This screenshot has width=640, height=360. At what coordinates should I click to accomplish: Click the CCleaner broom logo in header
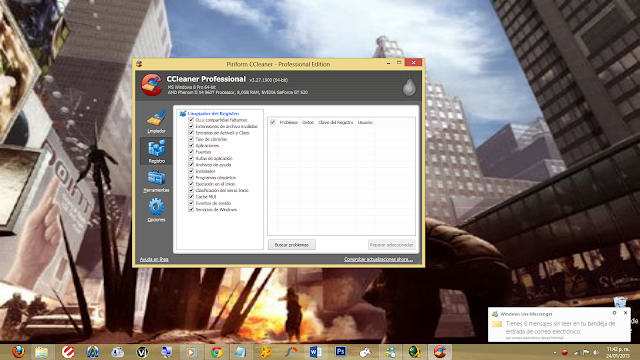click(151, 84)
